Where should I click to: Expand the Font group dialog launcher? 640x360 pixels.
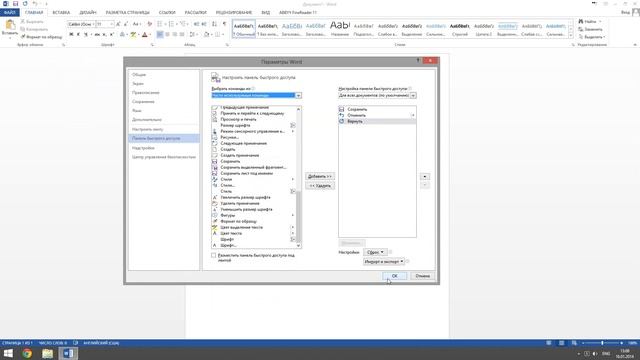[152, 45]
